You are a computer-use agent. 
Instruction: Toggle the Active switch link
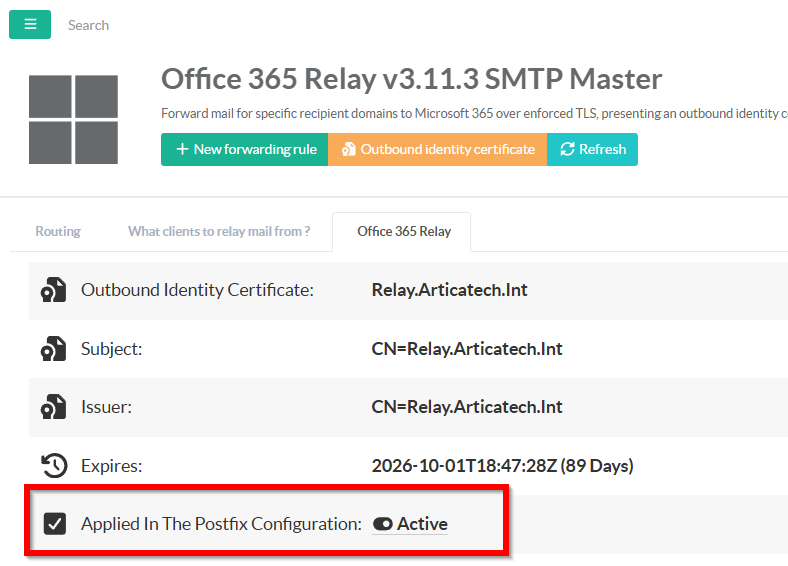point(410,524)
